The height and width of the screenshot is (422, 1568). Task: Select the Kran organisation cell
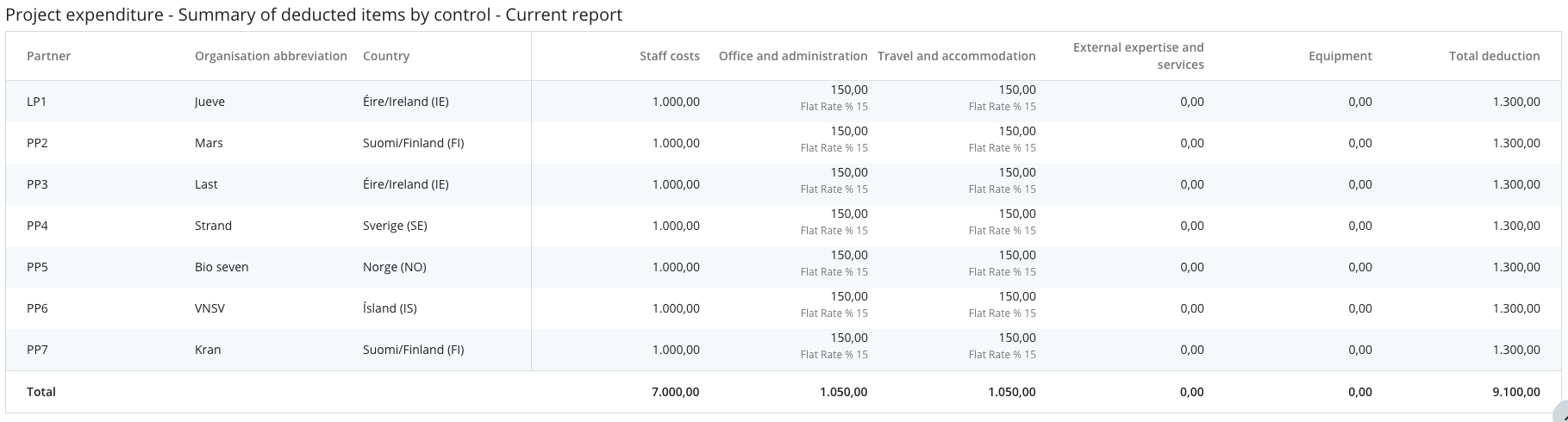[x=208, y=350]
